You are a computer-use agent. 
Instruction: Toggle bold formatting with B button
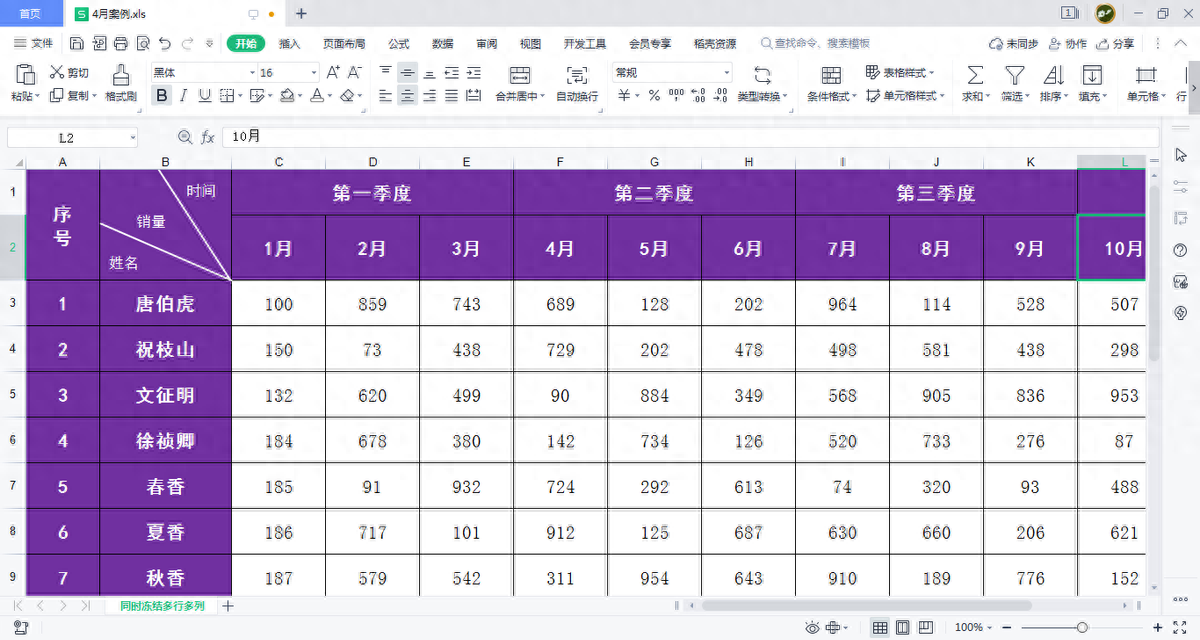[x=162, y=96]
